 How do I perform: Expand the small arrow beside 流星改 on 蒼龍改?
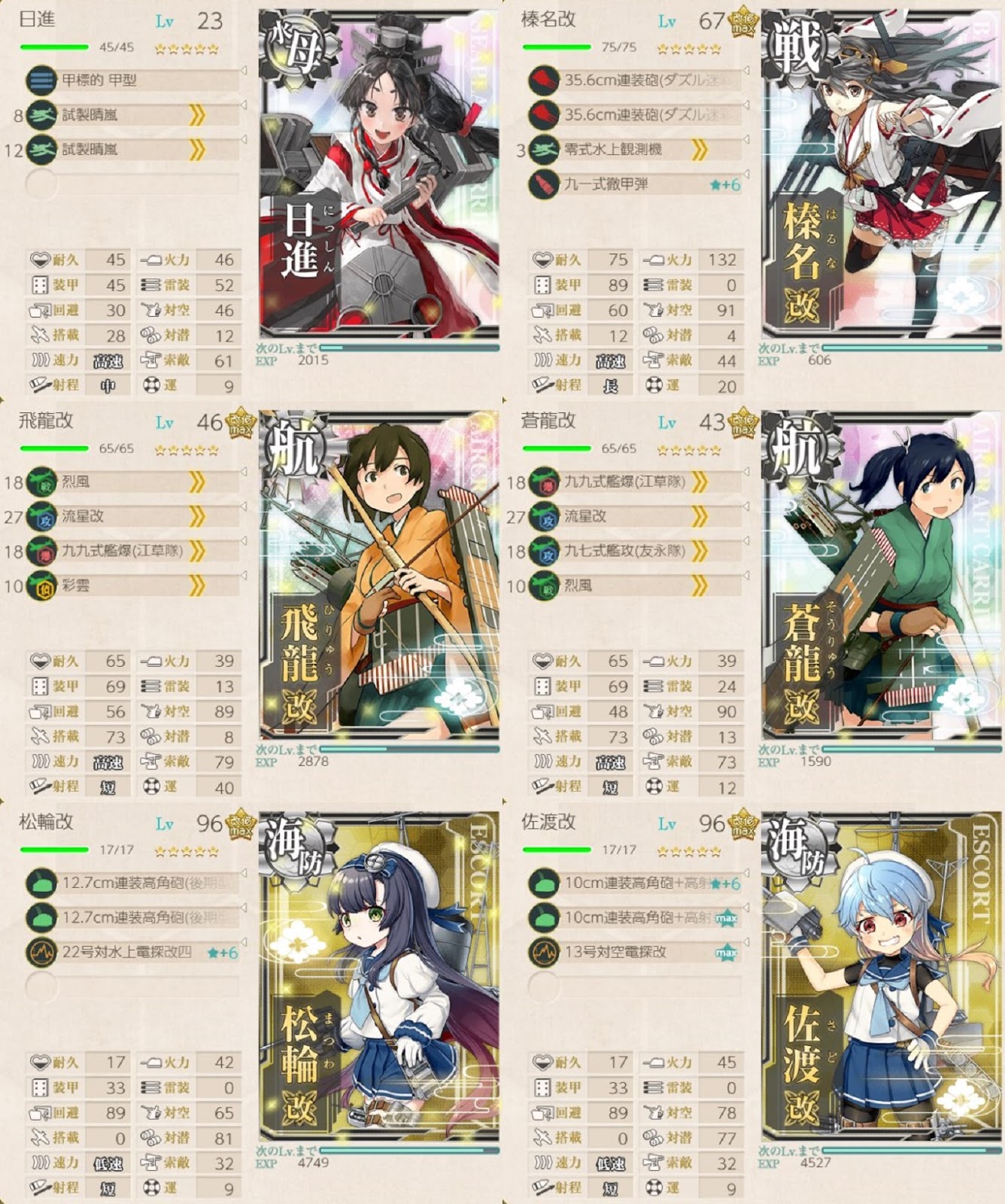pos(746,507)
